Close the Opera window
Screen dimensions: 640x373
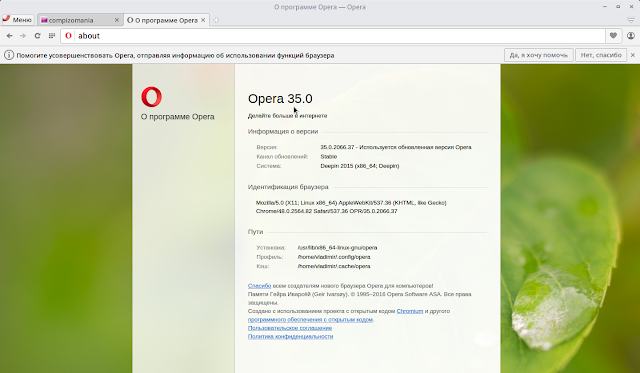coord(631,7)
